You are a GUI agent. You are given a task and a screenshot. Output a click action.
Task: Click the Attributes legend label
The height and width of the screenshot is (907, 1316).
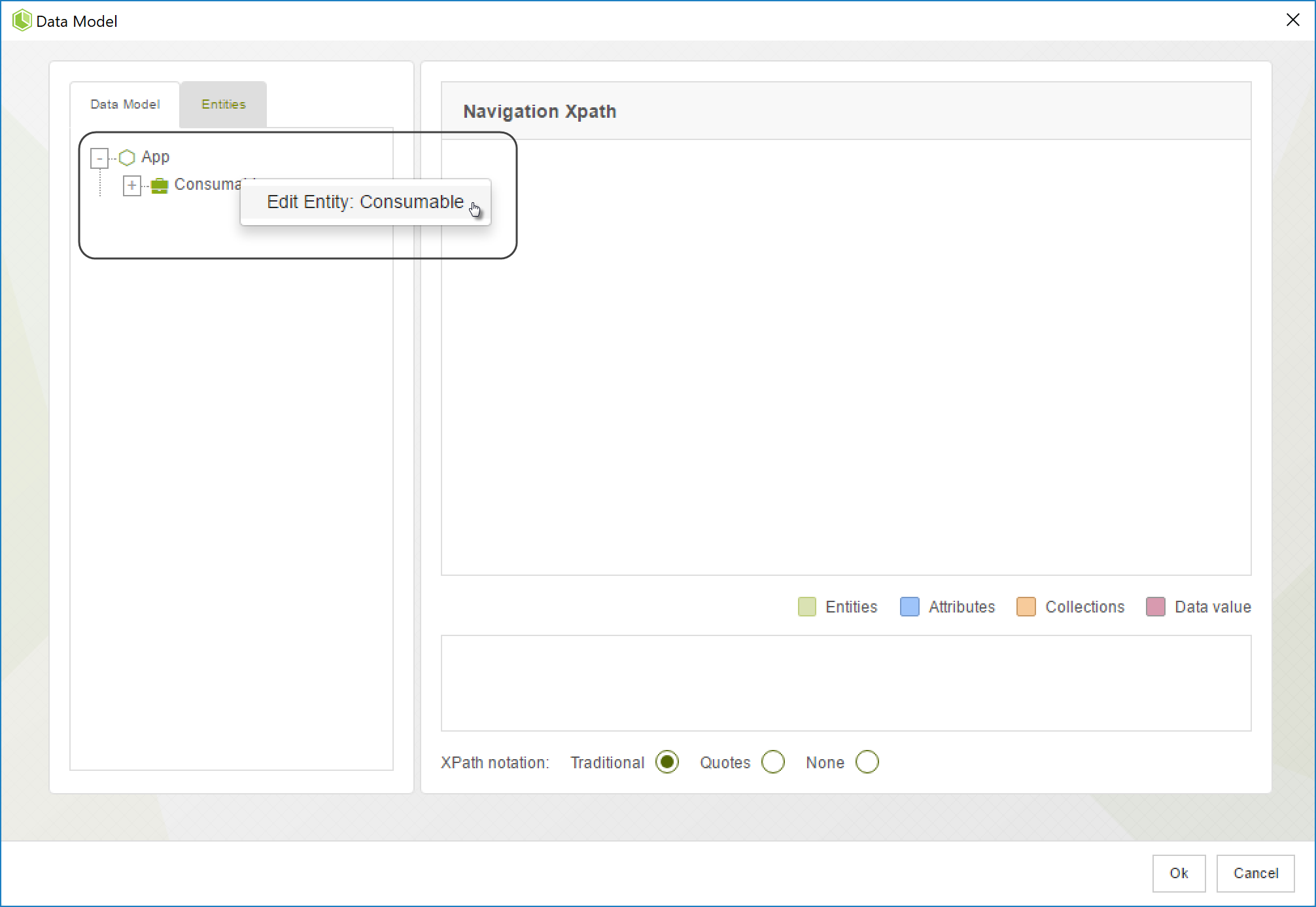pyautogui.click(x=961, y=607)
